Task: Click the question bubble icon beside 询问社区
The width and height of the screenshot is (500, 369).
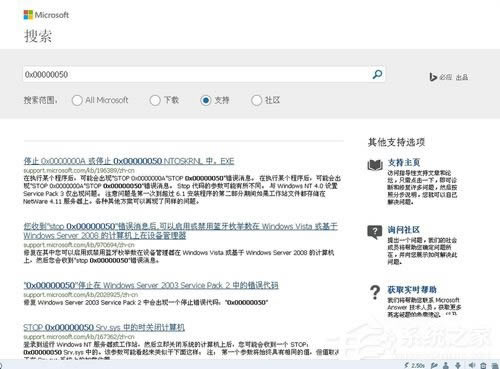Action: tap(375, 232)
